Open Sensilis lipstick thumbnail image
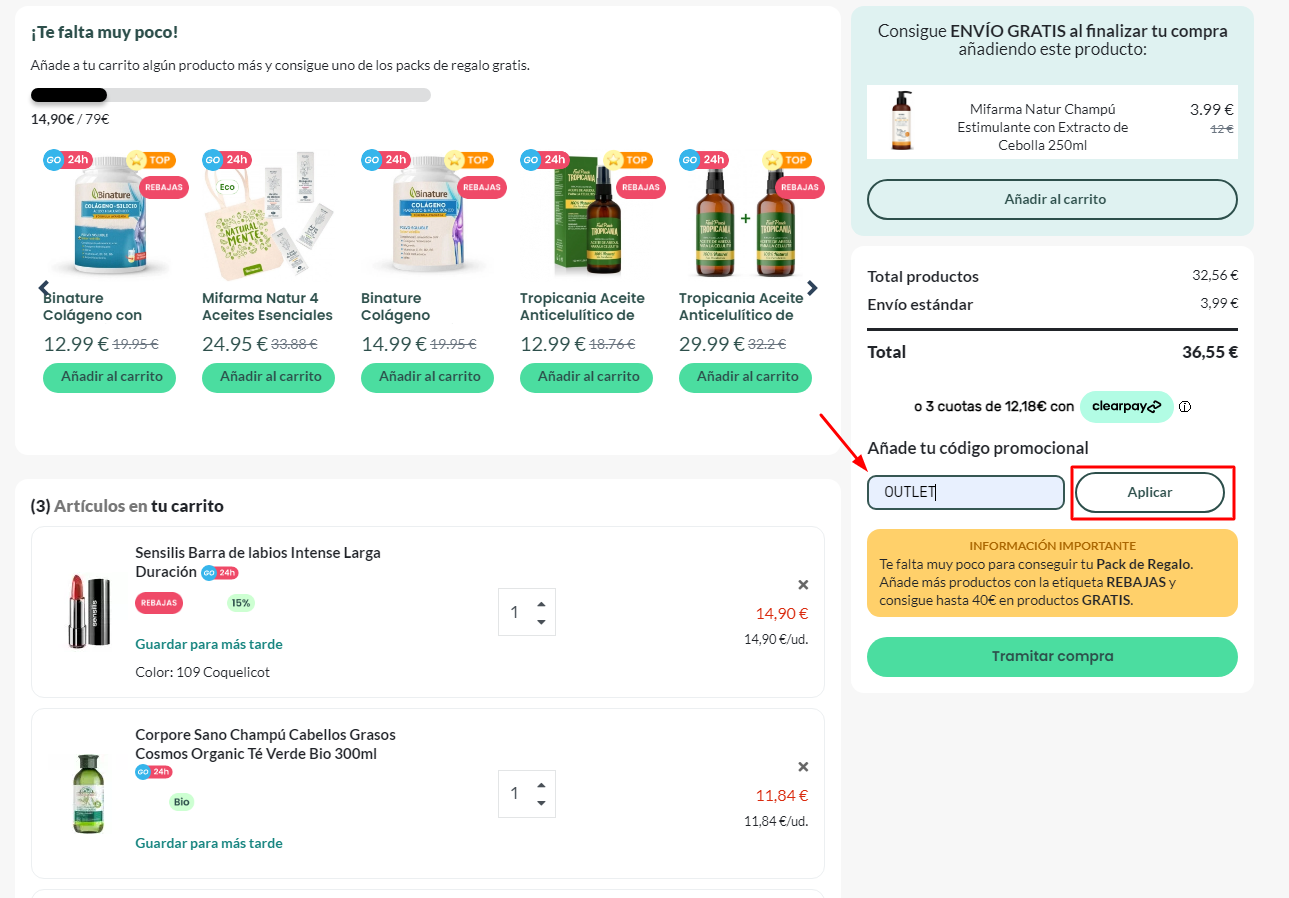 pyautogui.click(x=87, y=611)
